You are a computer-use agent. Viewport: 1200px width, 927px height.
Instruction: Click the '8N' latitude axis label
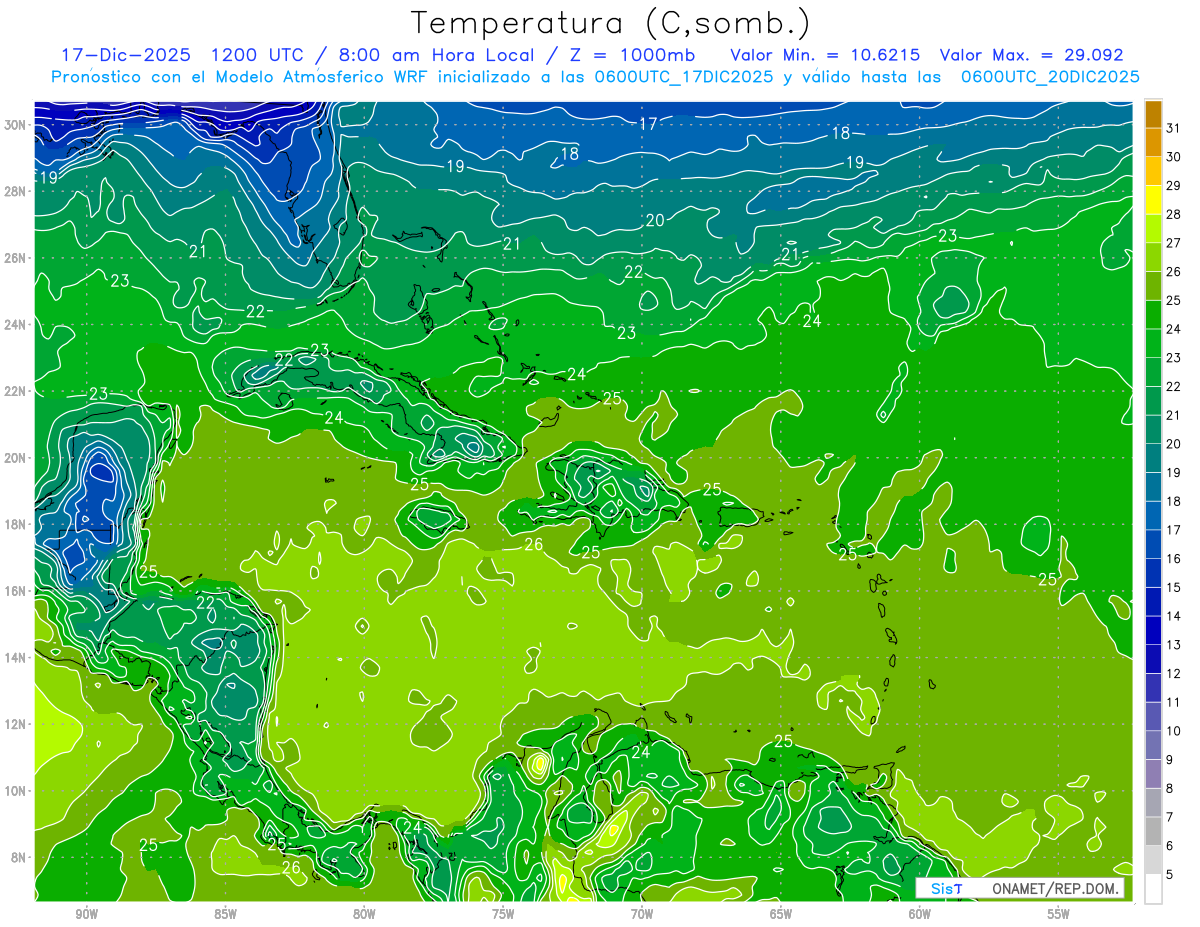(x=20, y=857)
